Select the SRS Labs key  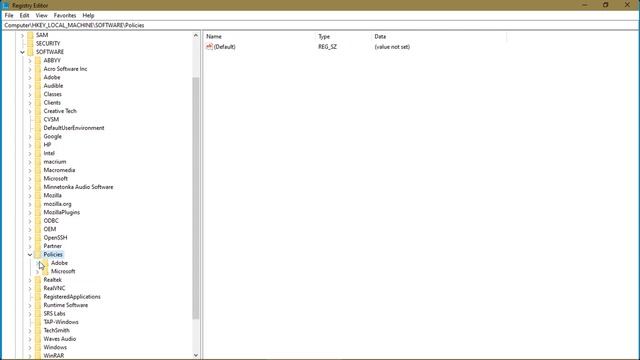click(x=54, y=314)
